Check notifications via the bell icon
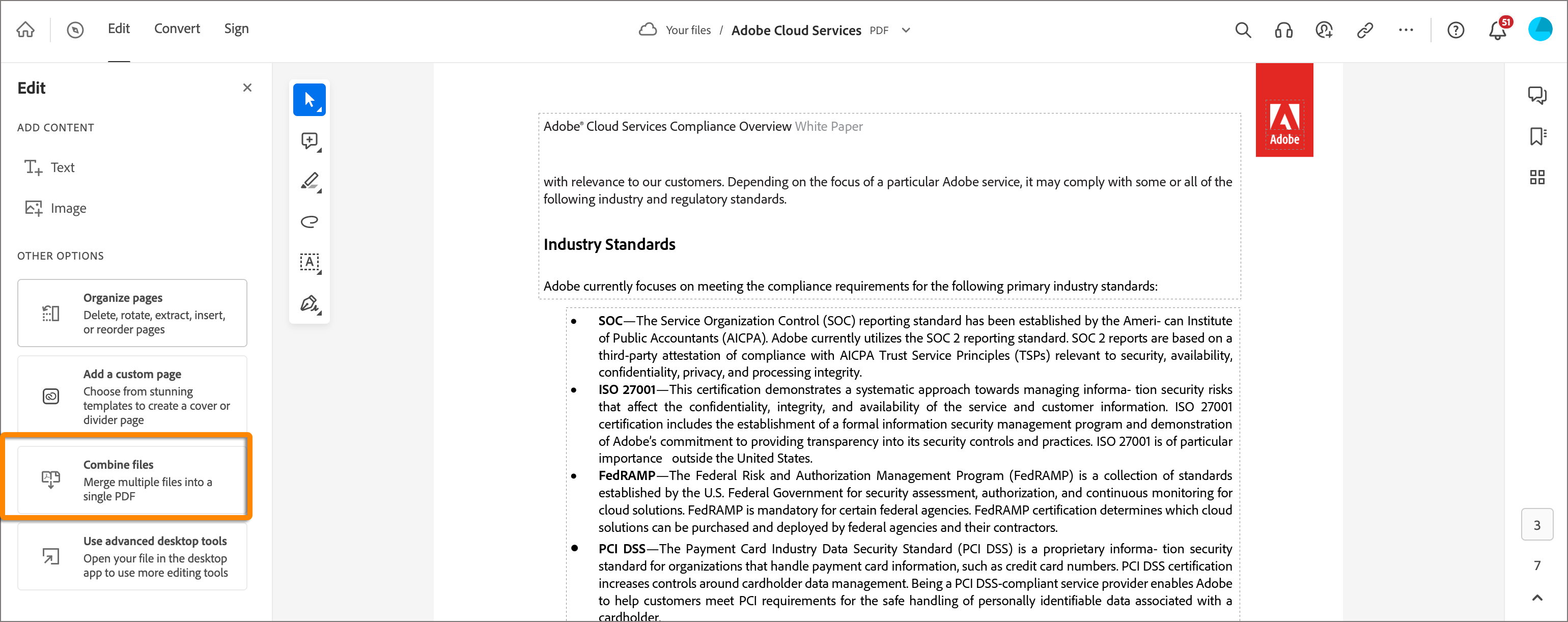Image resolution: width=1568 pixels, height=622 pixels. [1497, 30]
